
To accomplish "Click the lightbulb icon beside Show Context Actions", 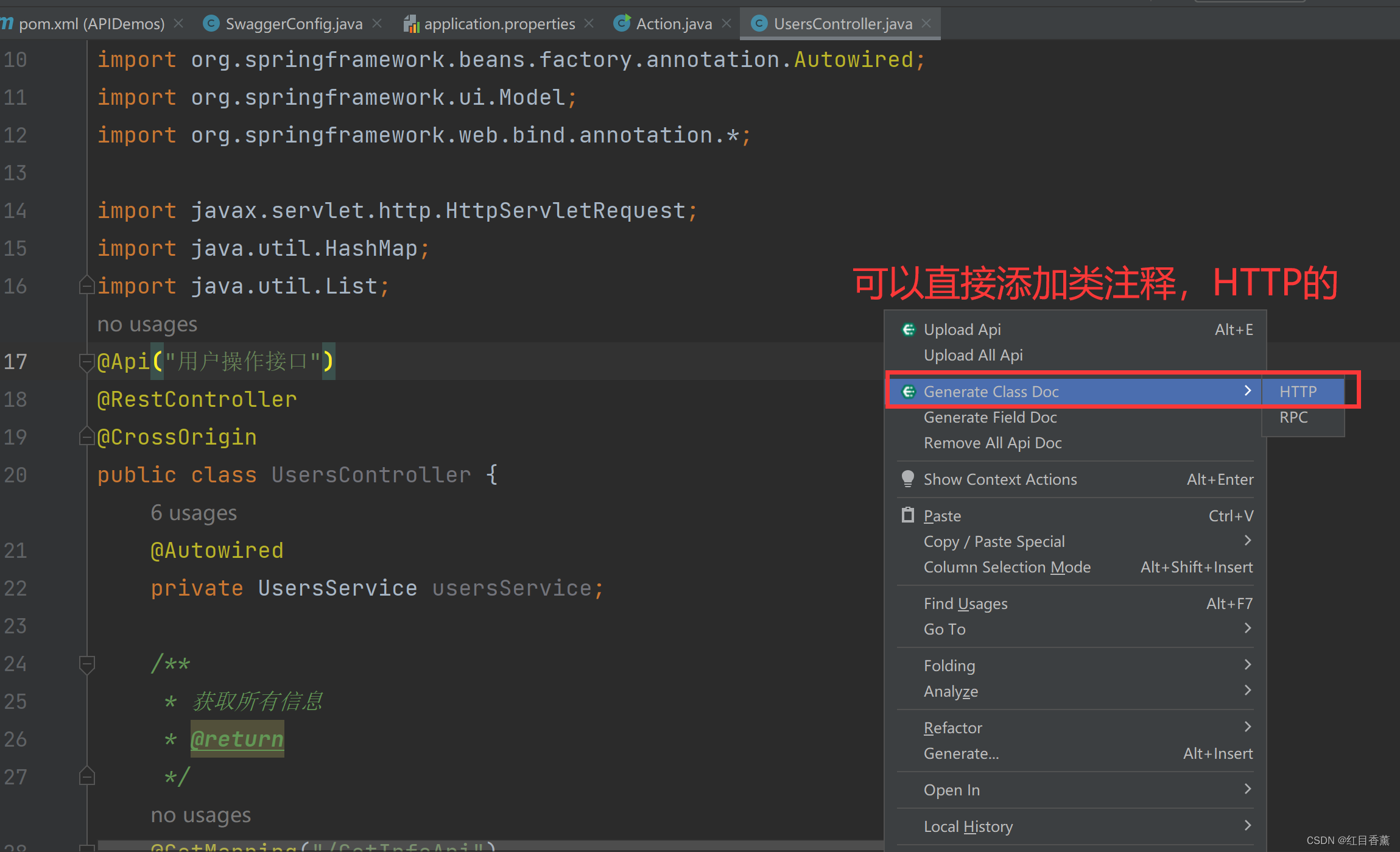I will click(x=908, y=479).
